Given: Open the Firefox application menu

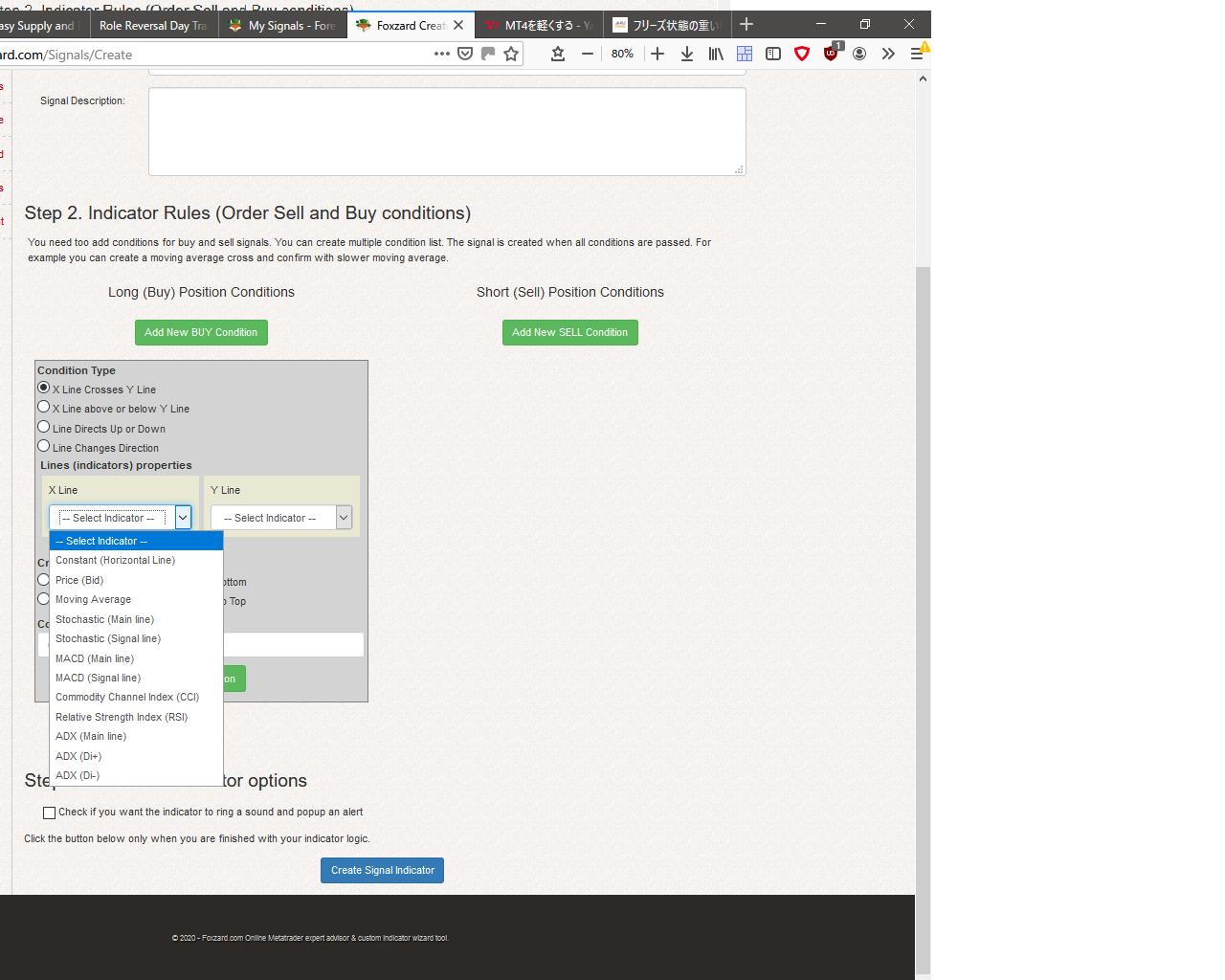Looking at the screenshot, I should (x=917, y=54).
